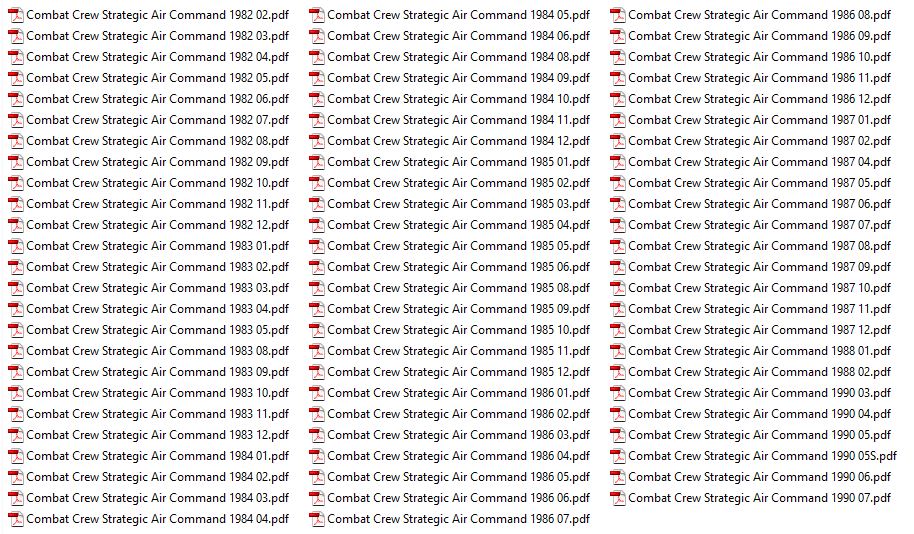Select the 1984 12.pdf file name
Image resolution: width=914 pixels, height=534 pixels.
(458, 141)
